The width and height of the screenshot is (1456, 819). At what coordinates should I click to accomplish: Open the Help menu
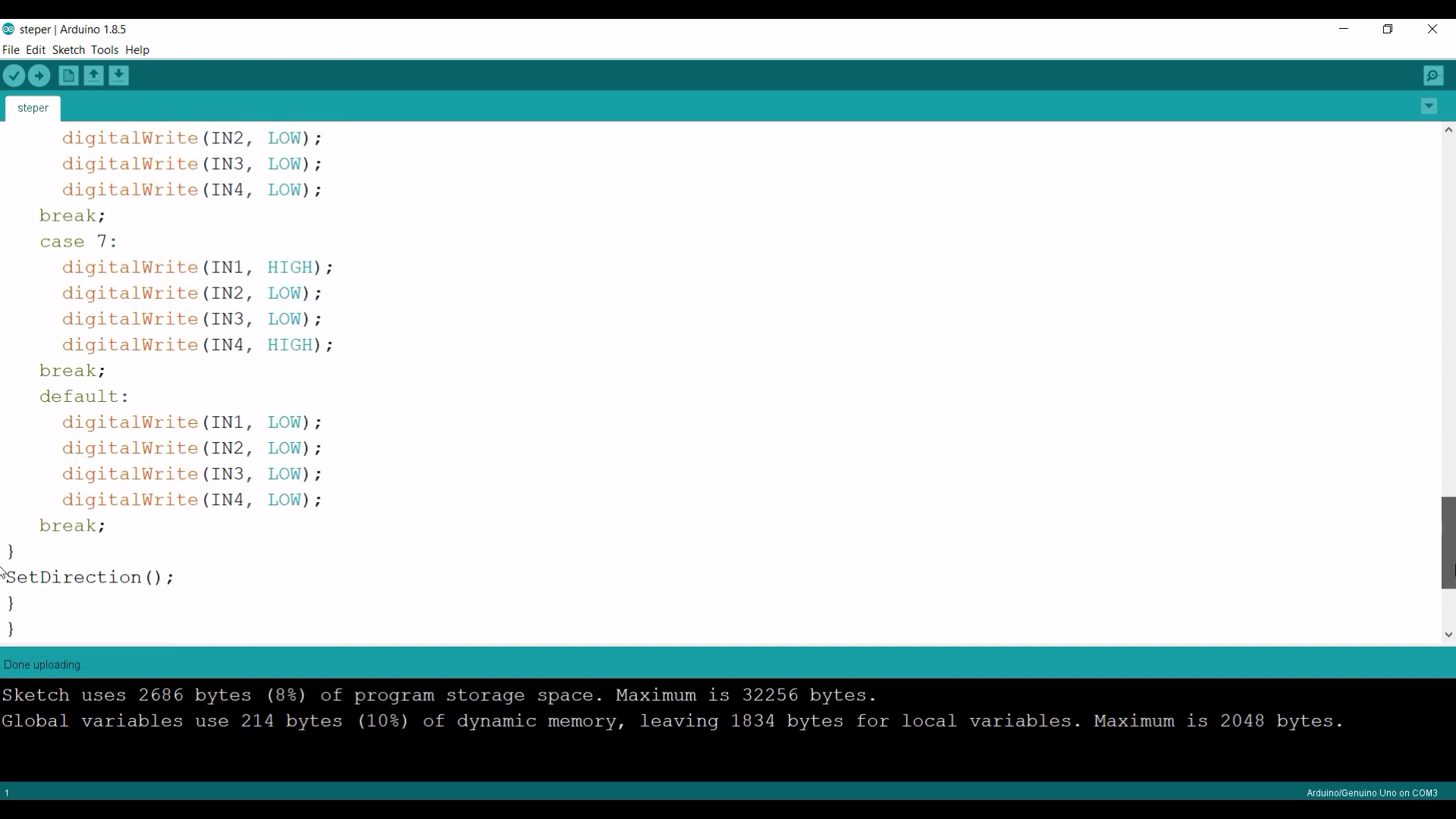(x=137, y=50)
